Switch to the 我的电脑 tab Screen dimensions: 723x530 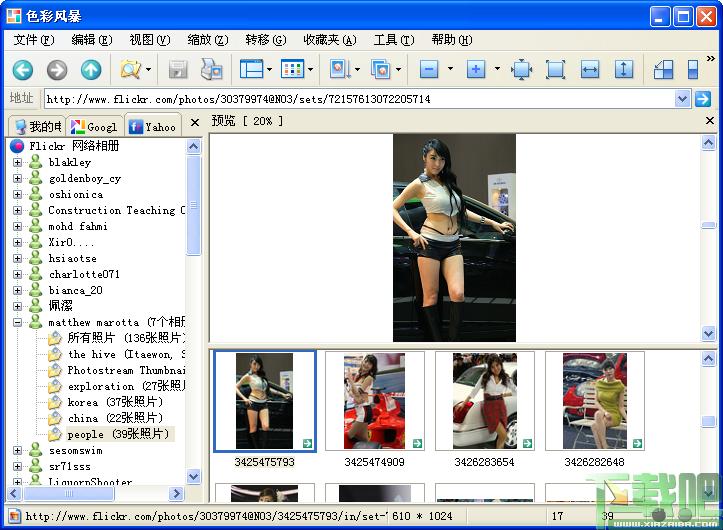[x=38, y=126]
